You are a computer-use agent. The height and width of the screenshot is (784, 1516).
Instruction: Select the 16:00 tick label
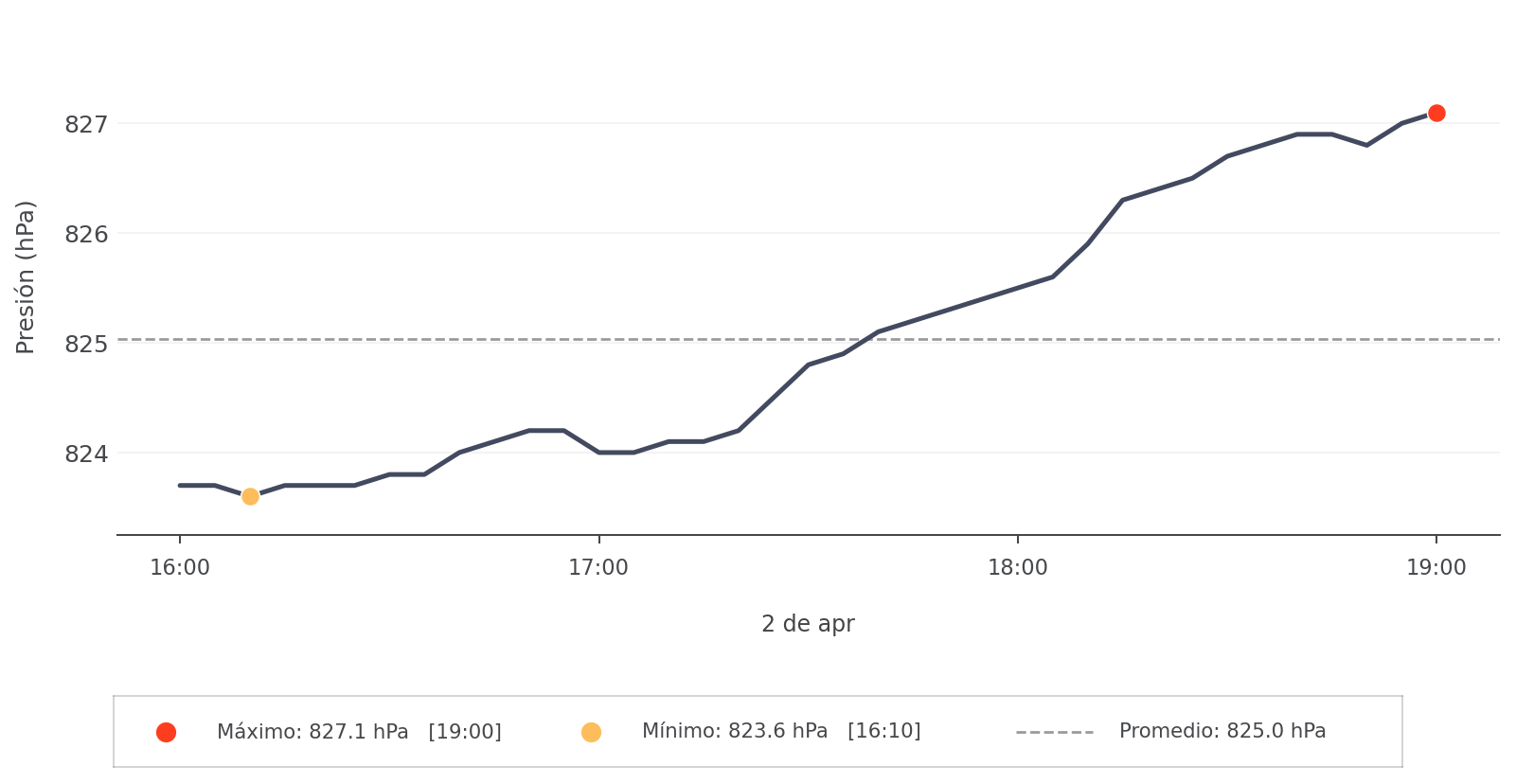pos(180,568)
